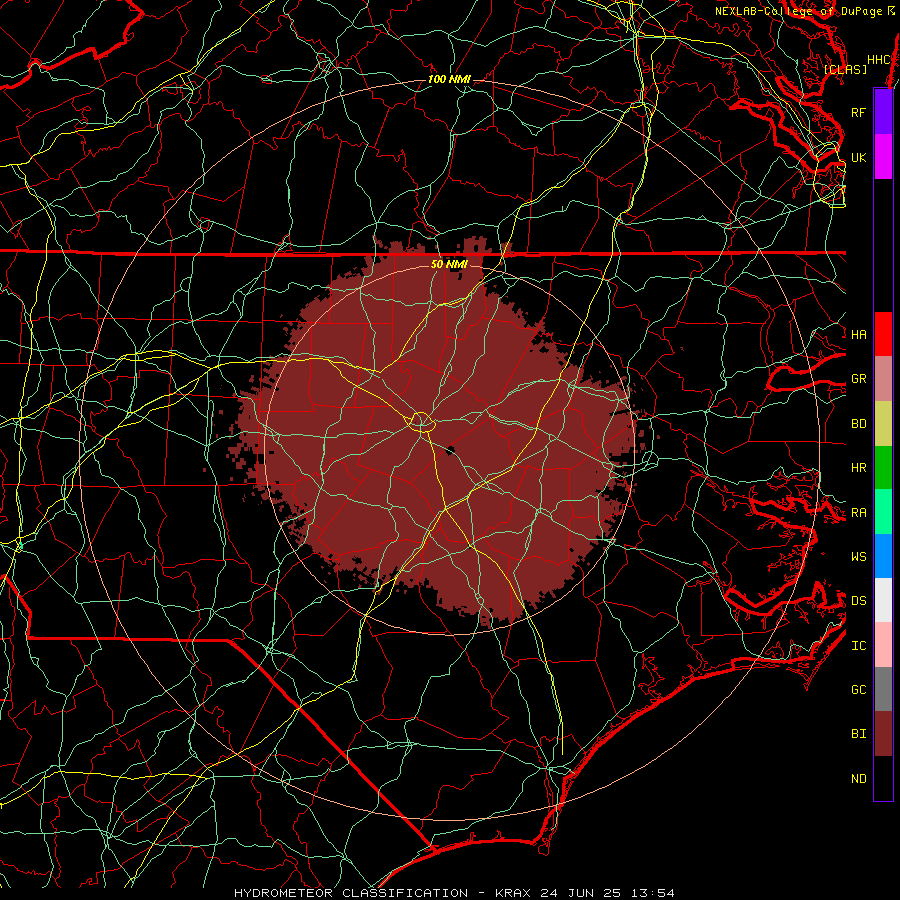Click the GC legend label
Image resolution: width=900 pixels, height=900 pixels.
click(859, 689)
